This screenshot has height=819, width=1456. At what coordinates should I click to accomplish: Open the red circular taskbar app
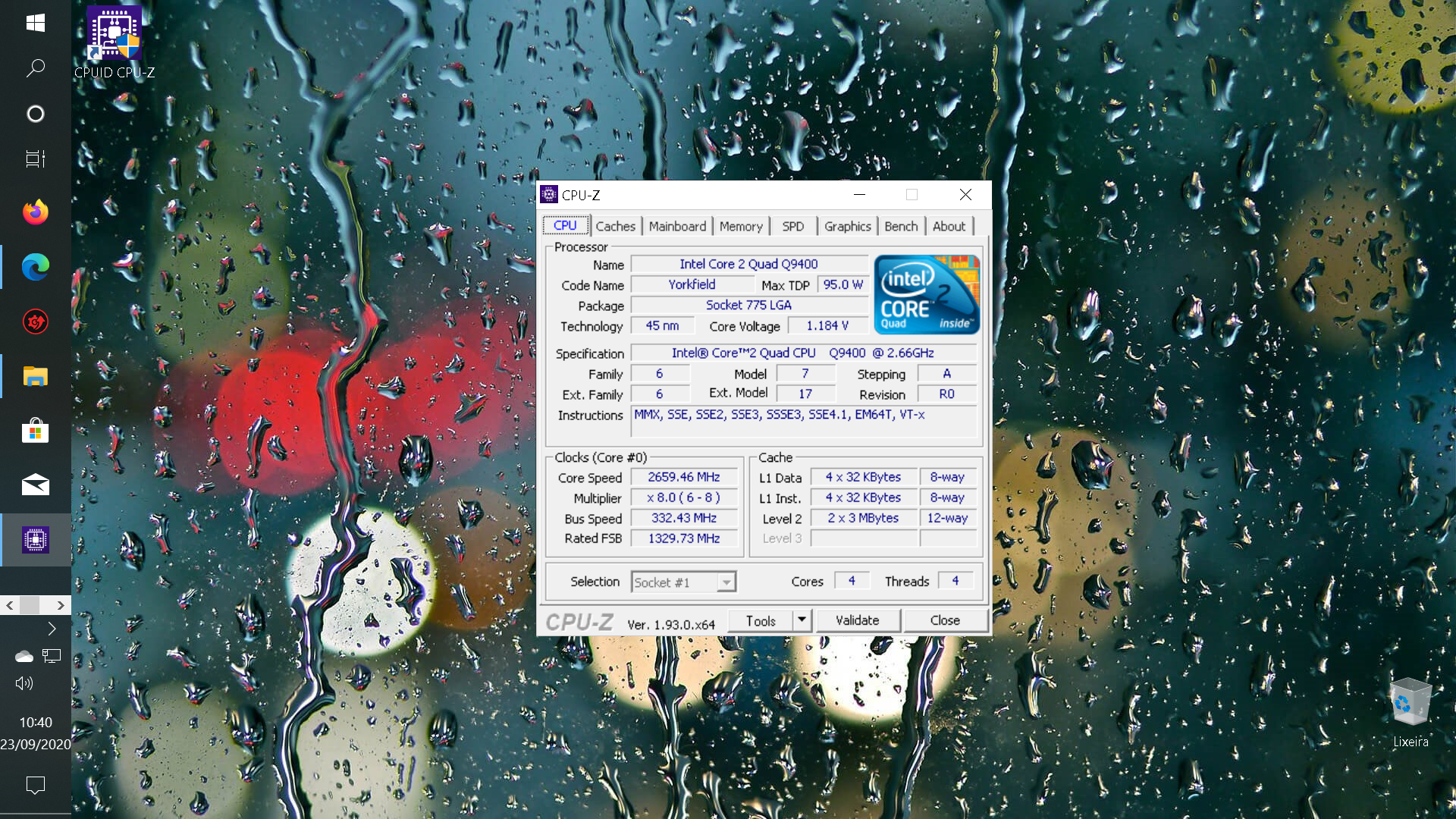[35, 322]
